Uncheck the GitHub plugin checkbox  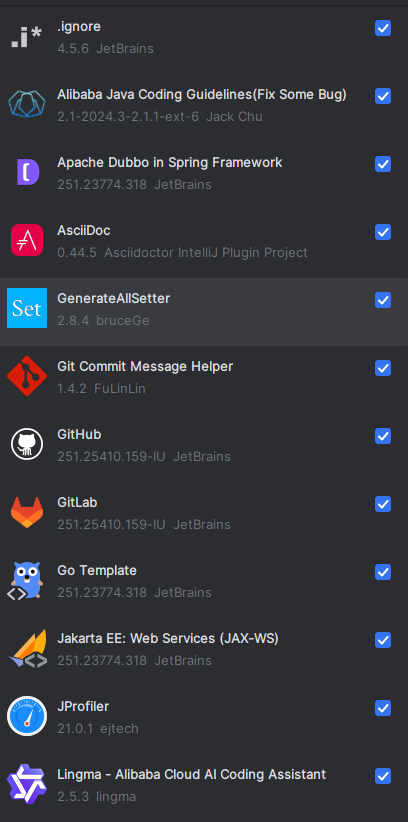tap(383, 436)
